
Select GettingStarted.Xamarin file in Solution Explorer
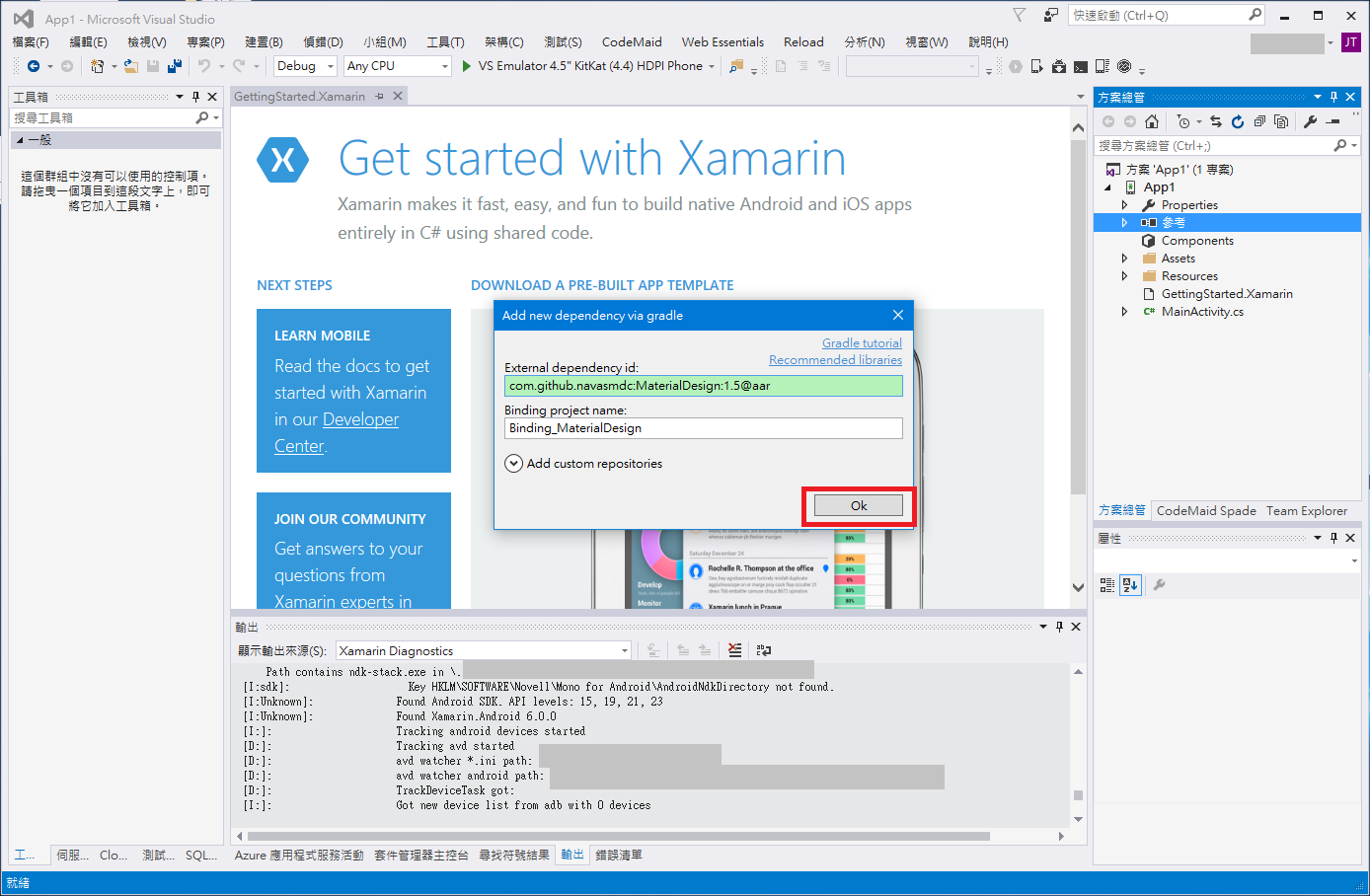click(1227, 294)
